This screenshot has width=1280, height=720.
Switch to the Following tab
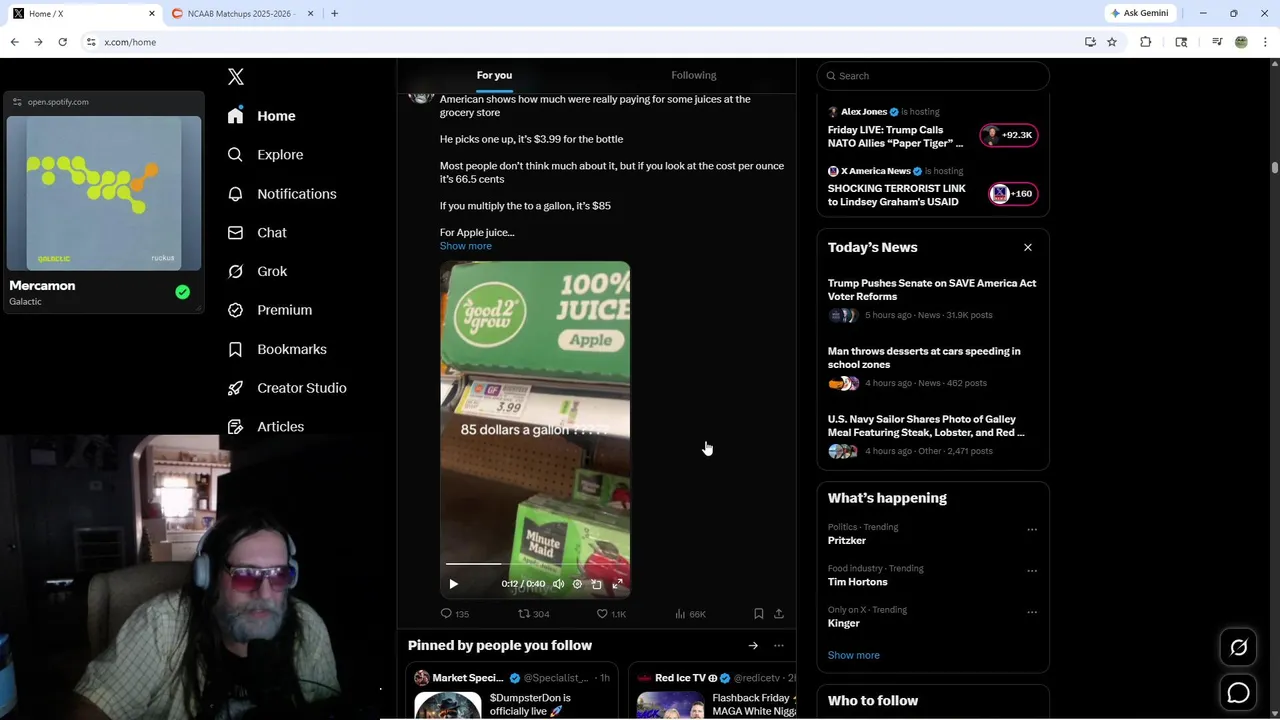[694, 75]
